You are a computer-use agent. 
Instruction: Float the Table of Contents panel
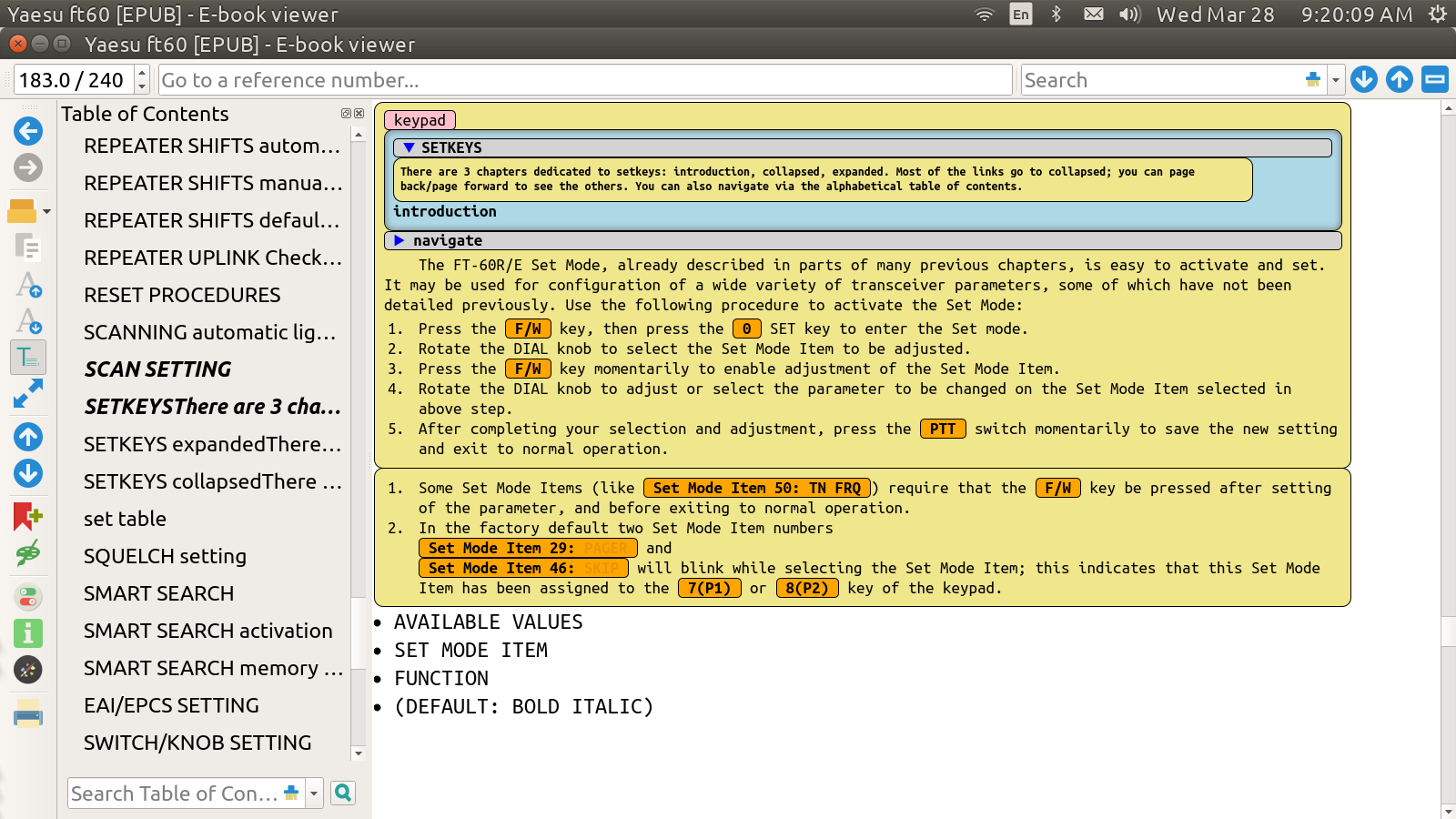[346, 114]
